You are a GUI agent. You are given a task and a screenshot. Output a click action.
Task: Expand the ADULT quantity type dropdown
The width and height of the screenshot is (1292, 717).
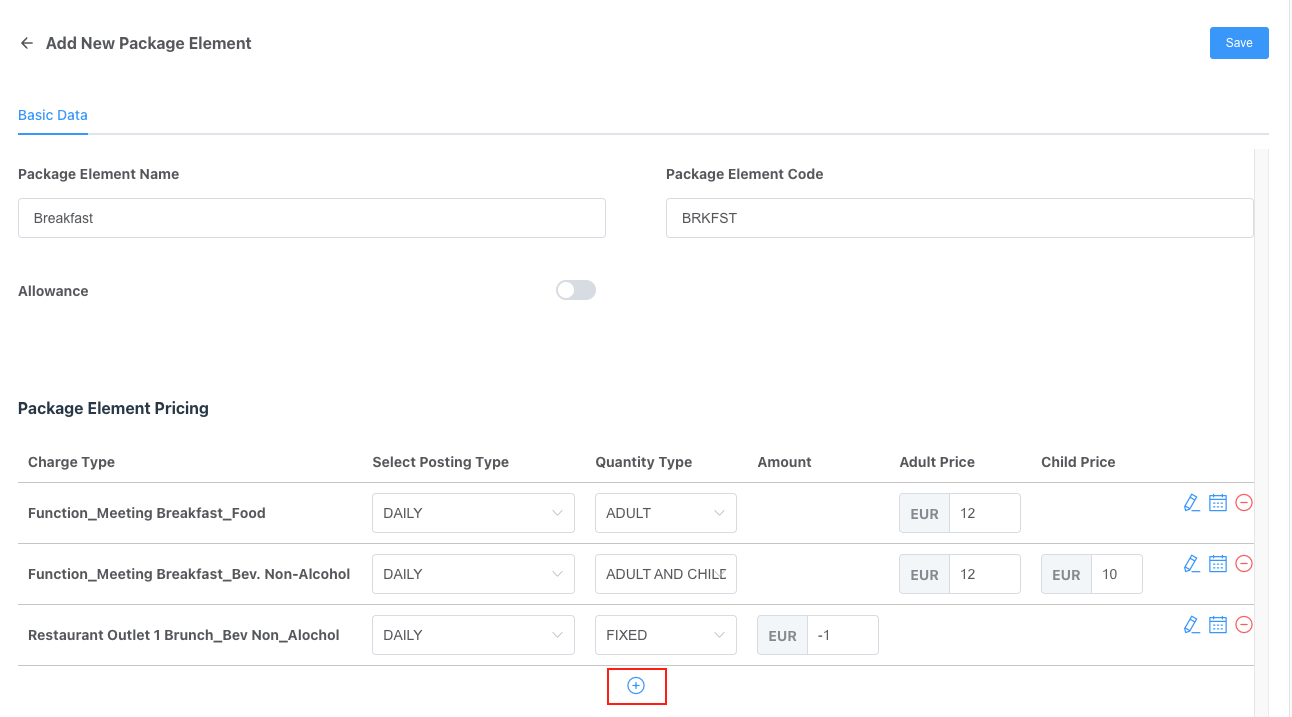click(665, 513)
